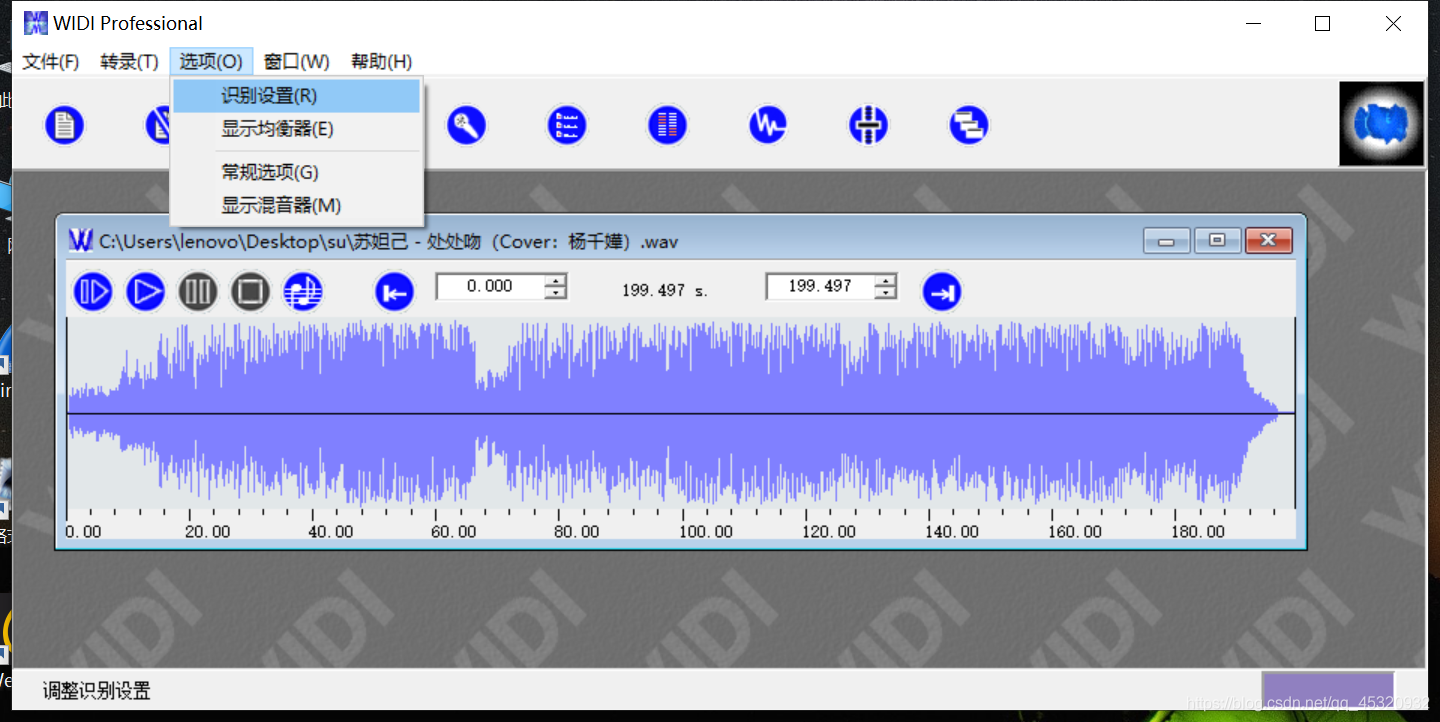
Task: Click the 199.497 s. duration text
Action: tap(665, 291)
